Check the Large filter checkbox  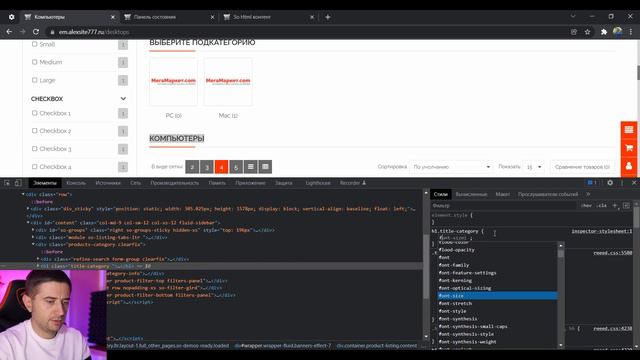(x=34, y=80)
